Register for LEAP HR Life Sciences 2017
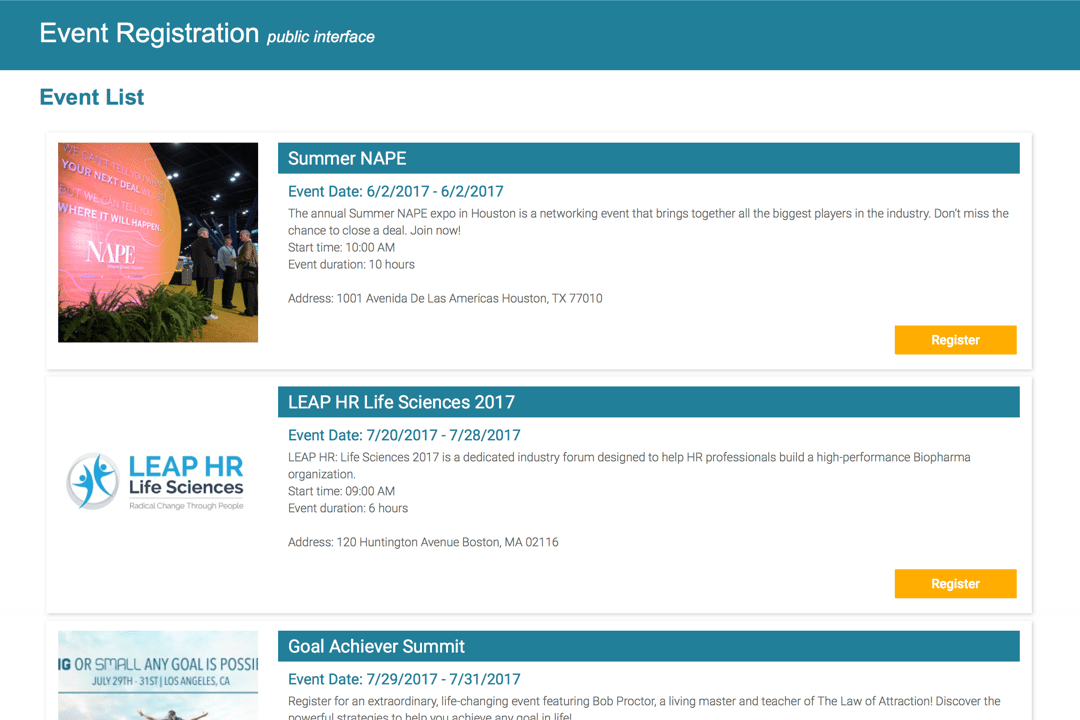1080x720 pixels. point(955,584)
